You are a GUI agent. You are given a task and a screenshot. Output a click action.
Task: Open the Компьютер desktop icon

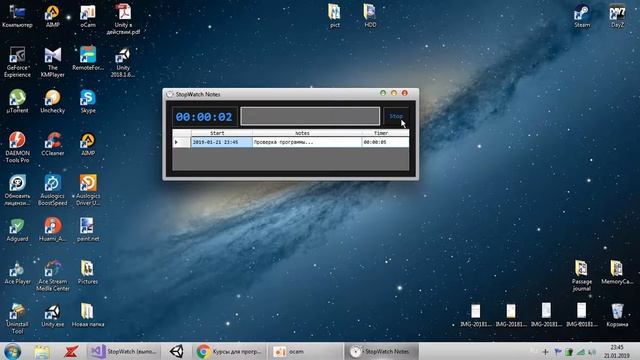tap(17, 16)
